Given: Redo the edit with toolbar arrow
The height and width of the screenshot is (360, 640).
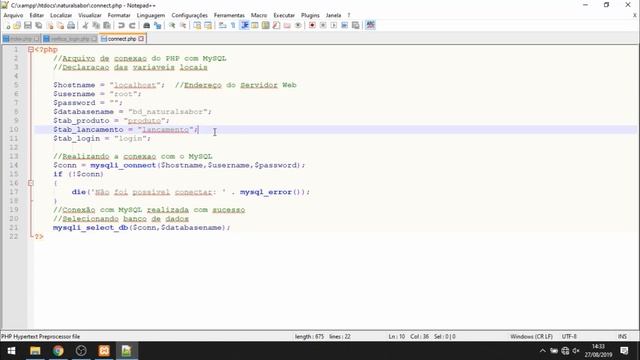Looking at the screenshot, I should coord(132,25).
